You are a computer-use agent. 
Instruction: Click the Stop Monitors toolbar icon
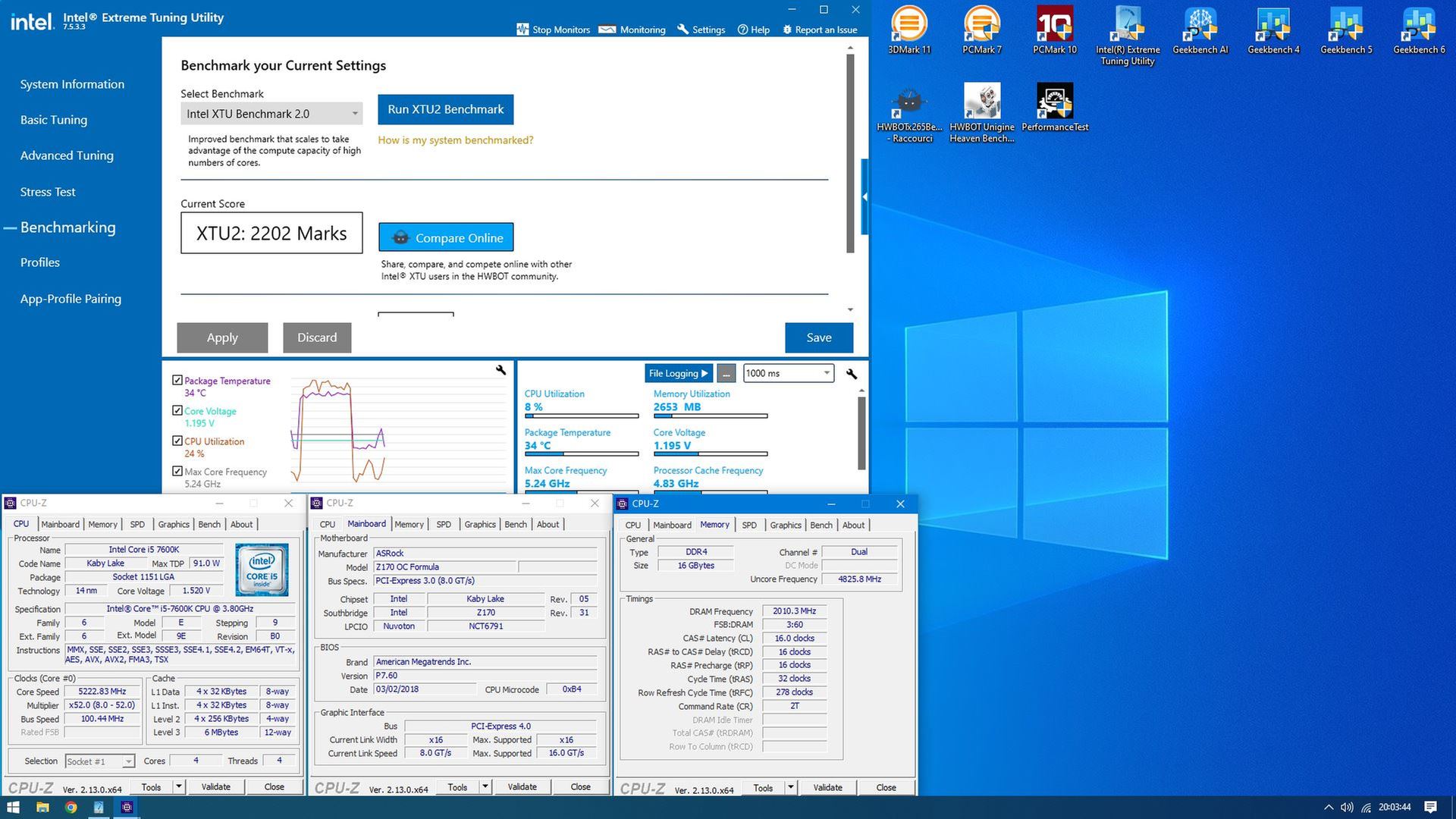click(x=522, y=30)
